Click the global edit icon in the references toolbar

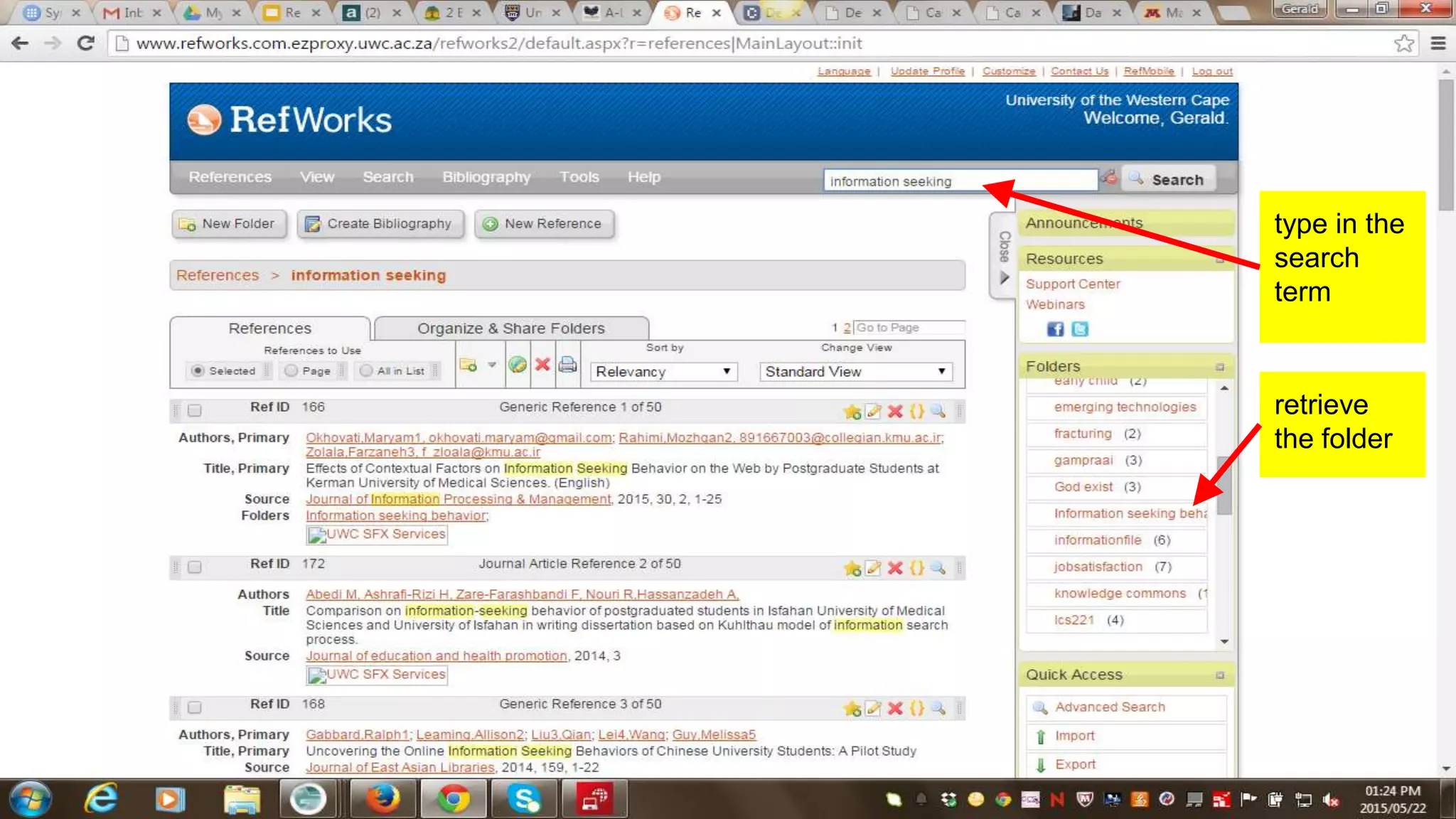point(518,365)
